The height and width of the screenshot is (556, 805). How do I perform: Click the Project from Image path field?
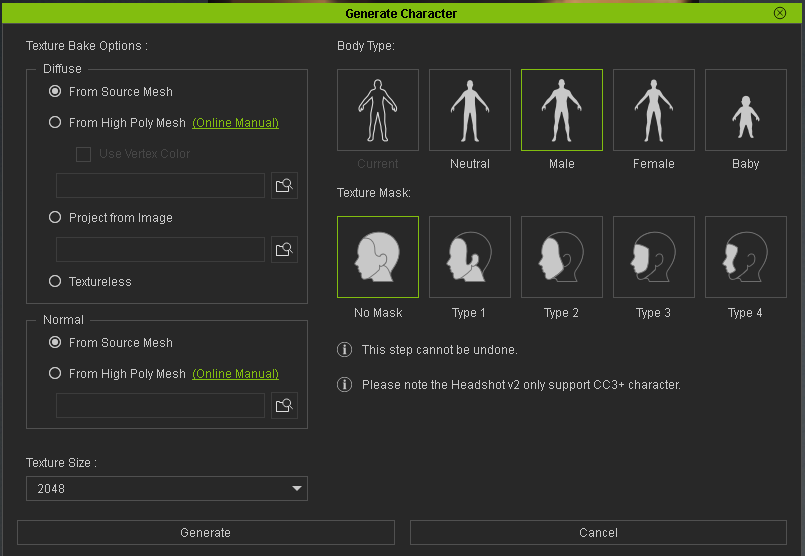pos(160,250)
